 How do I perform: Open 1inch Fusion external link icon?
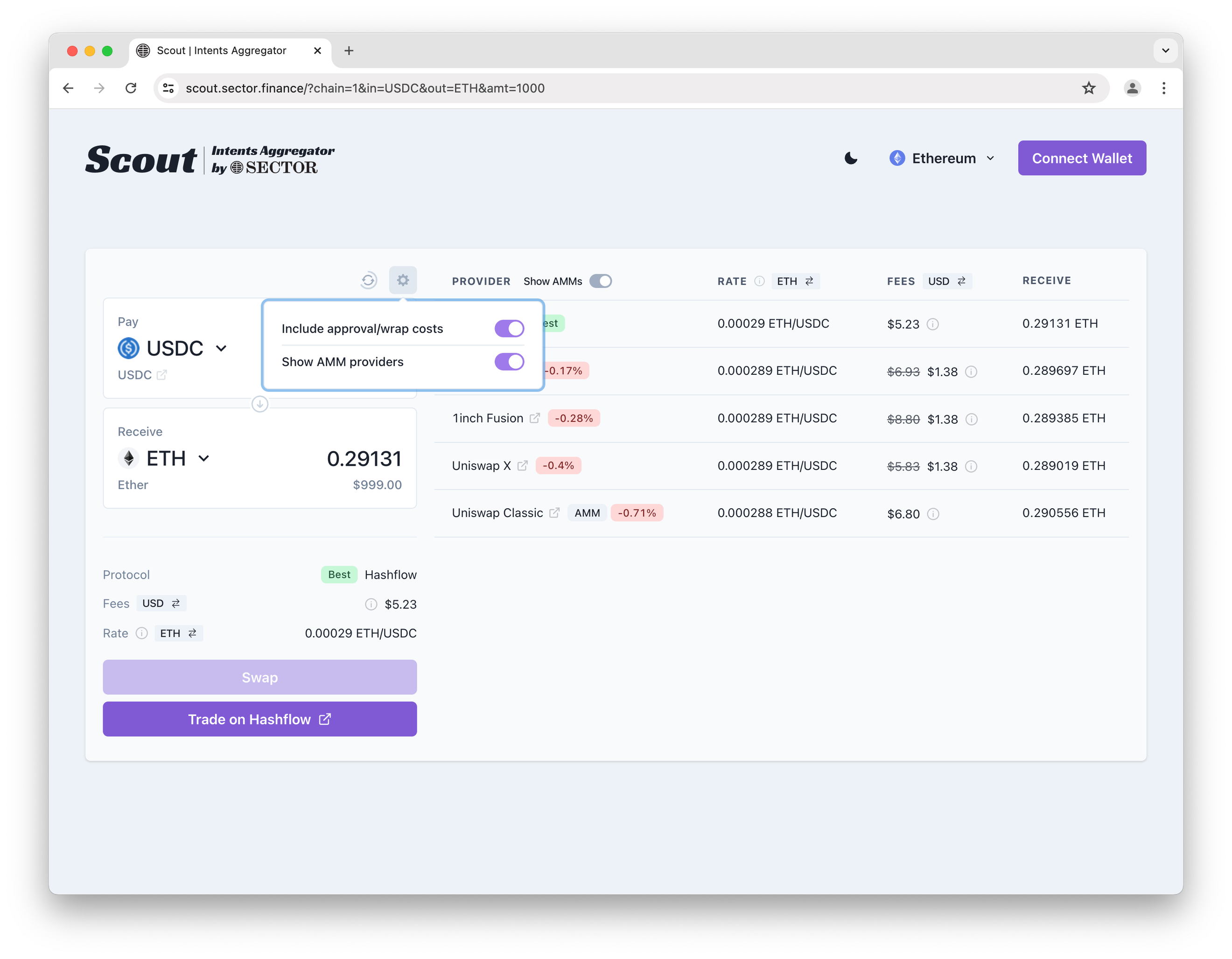(x=535, y=418)
